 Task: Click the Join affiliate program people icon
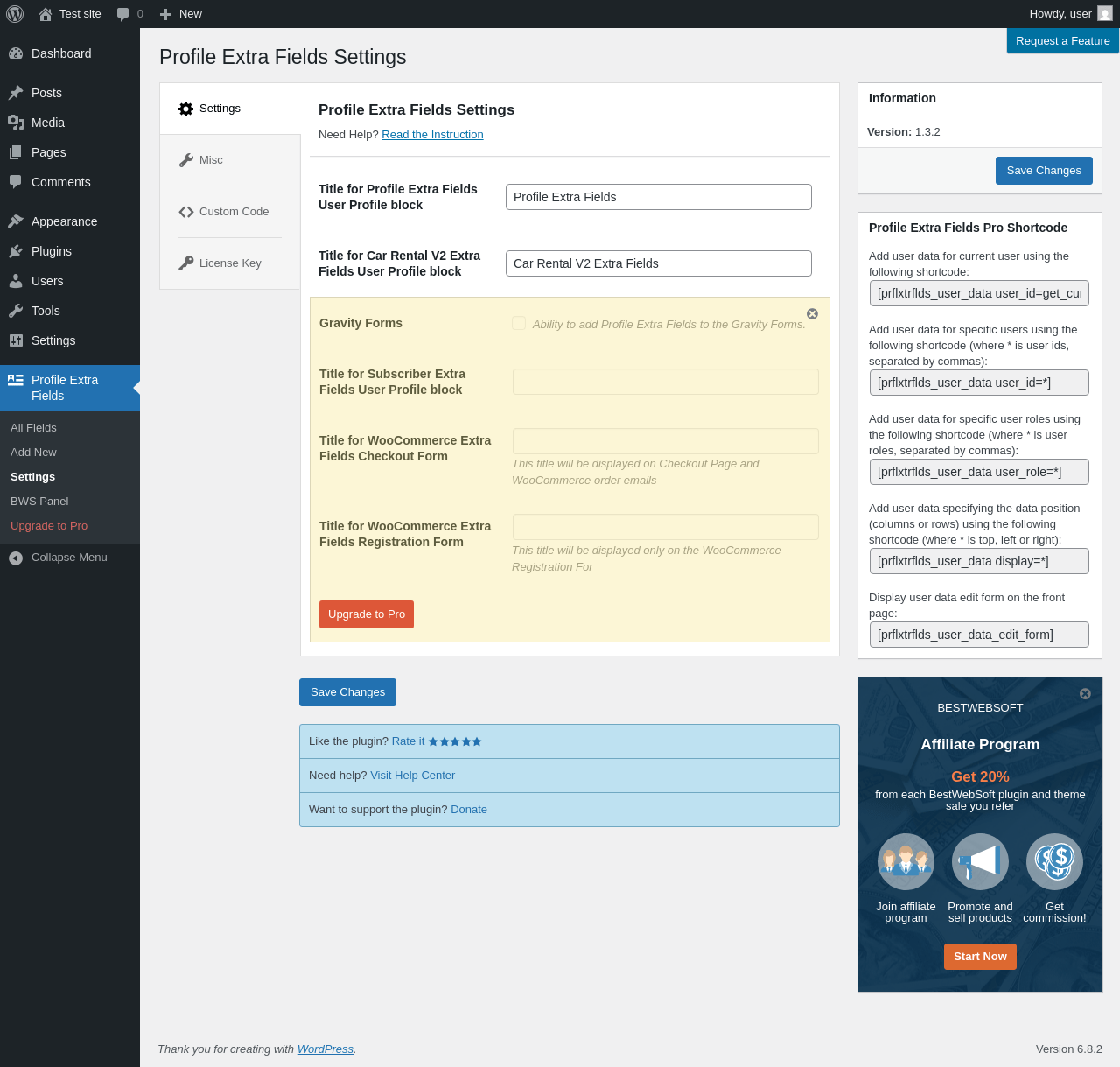click(x=906, y=861)
